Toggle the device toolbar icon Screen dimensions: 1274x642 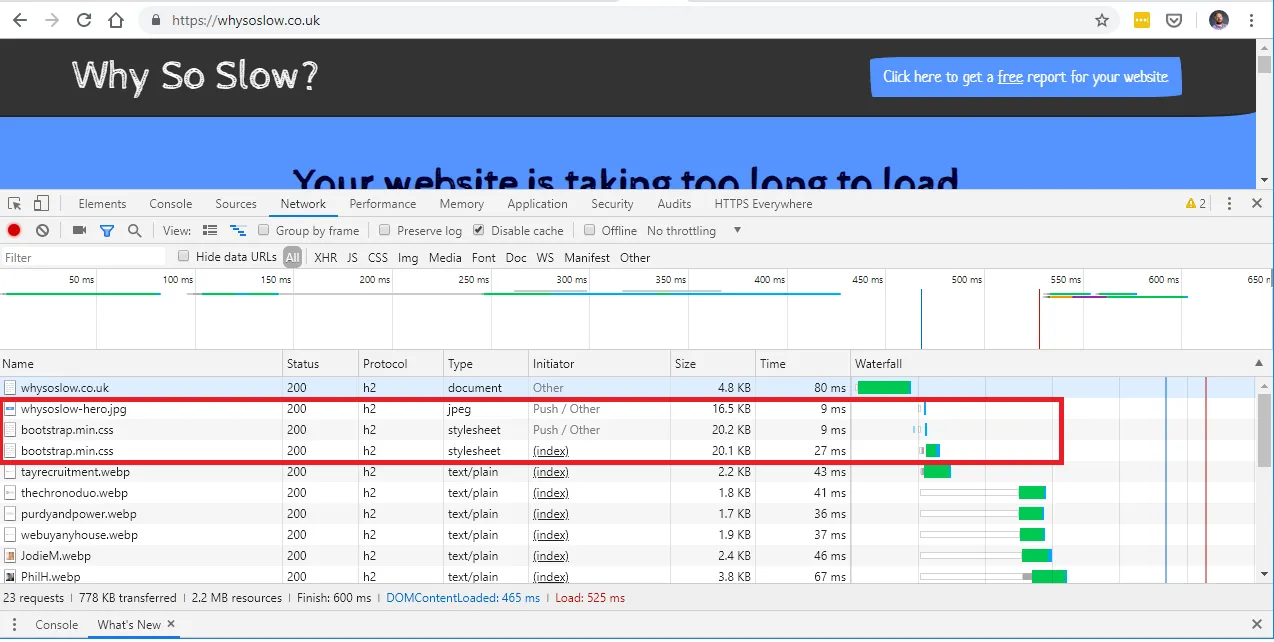point(41,204)
